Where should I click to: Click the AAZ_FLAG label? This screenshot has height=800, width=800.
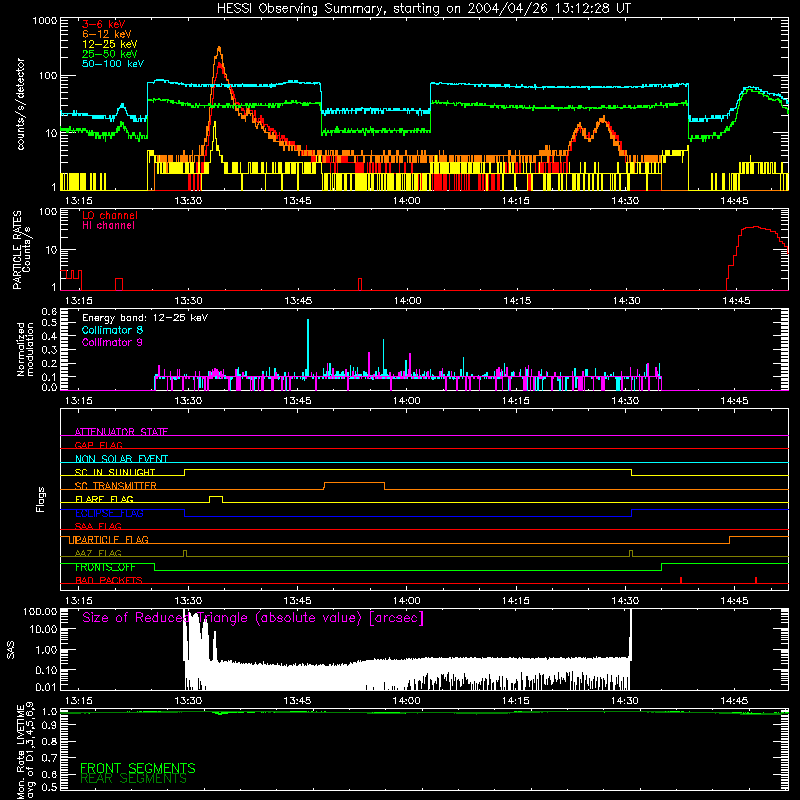coord(98,553)
